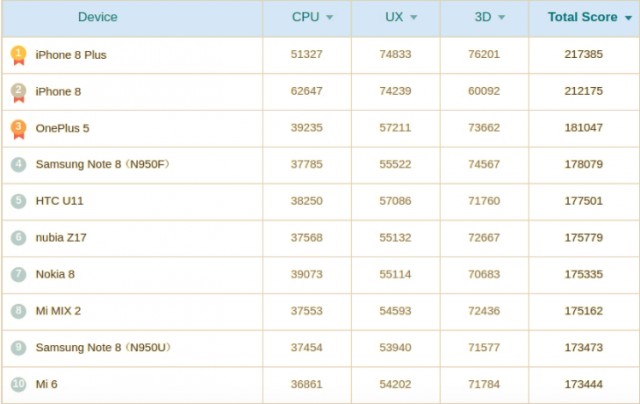Click total score 175779

pyautogui.click(x=584, y=238)
